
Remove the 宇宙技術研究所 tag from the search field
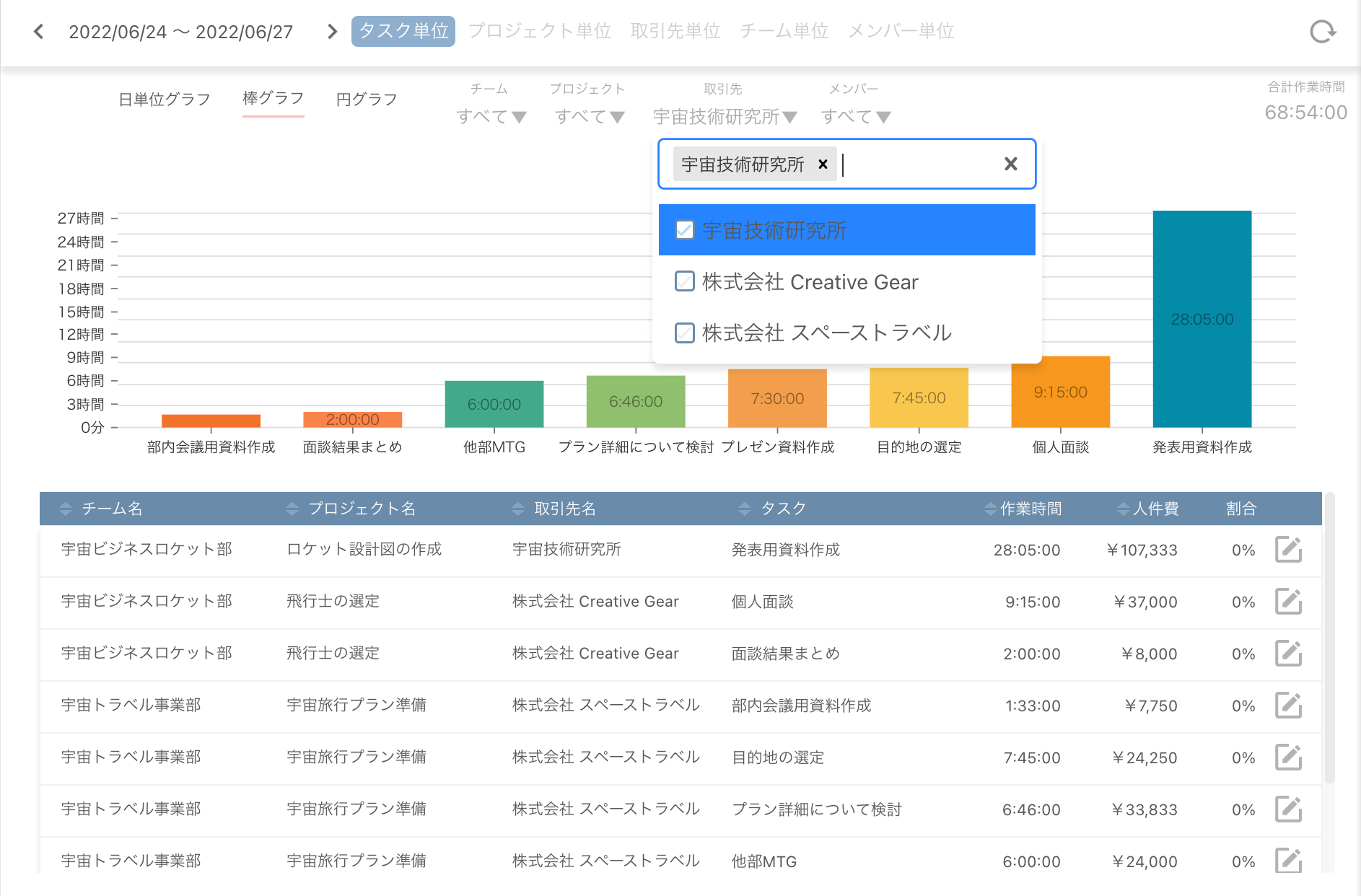pos(823,164)
